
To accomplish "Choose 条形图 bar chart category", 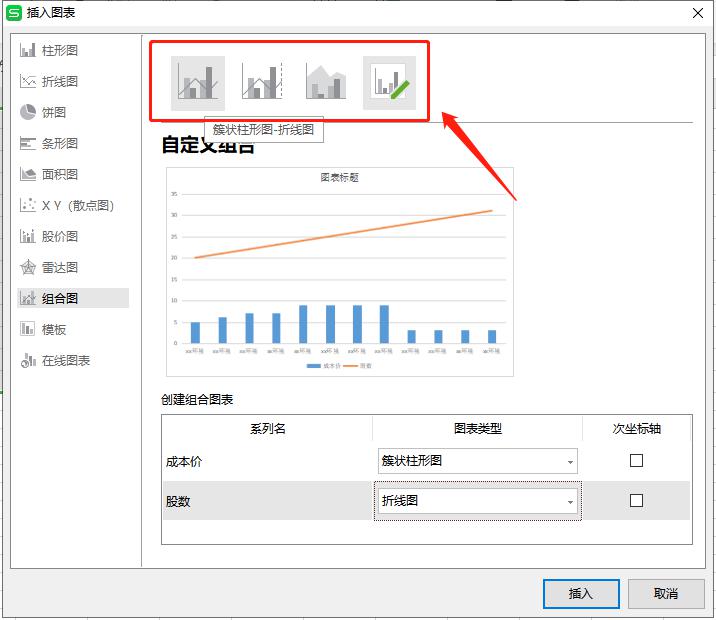I will coord(60,143).
